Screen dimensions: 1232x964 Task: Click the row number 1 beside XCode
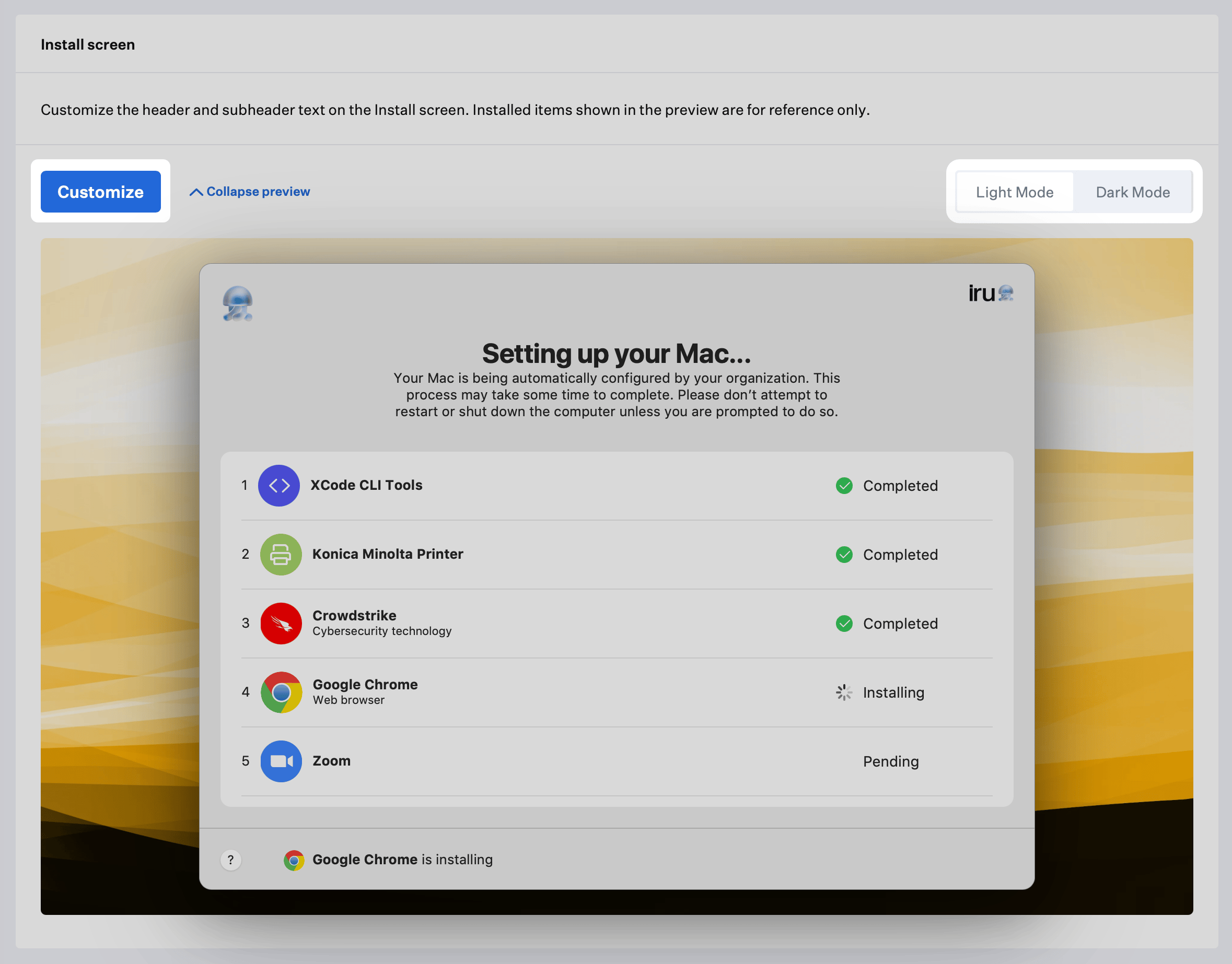[x=245, y=485]
